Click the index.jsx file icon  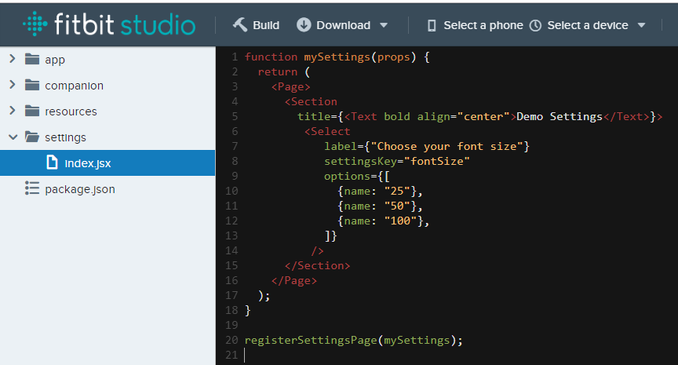[52, 163]
